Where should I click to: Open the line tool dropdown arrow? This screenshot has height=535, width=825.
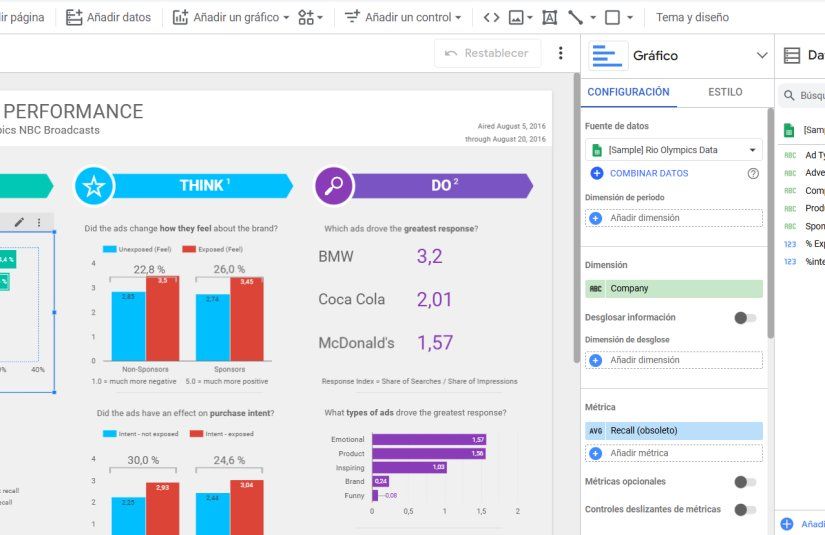[x=593, y=17]
